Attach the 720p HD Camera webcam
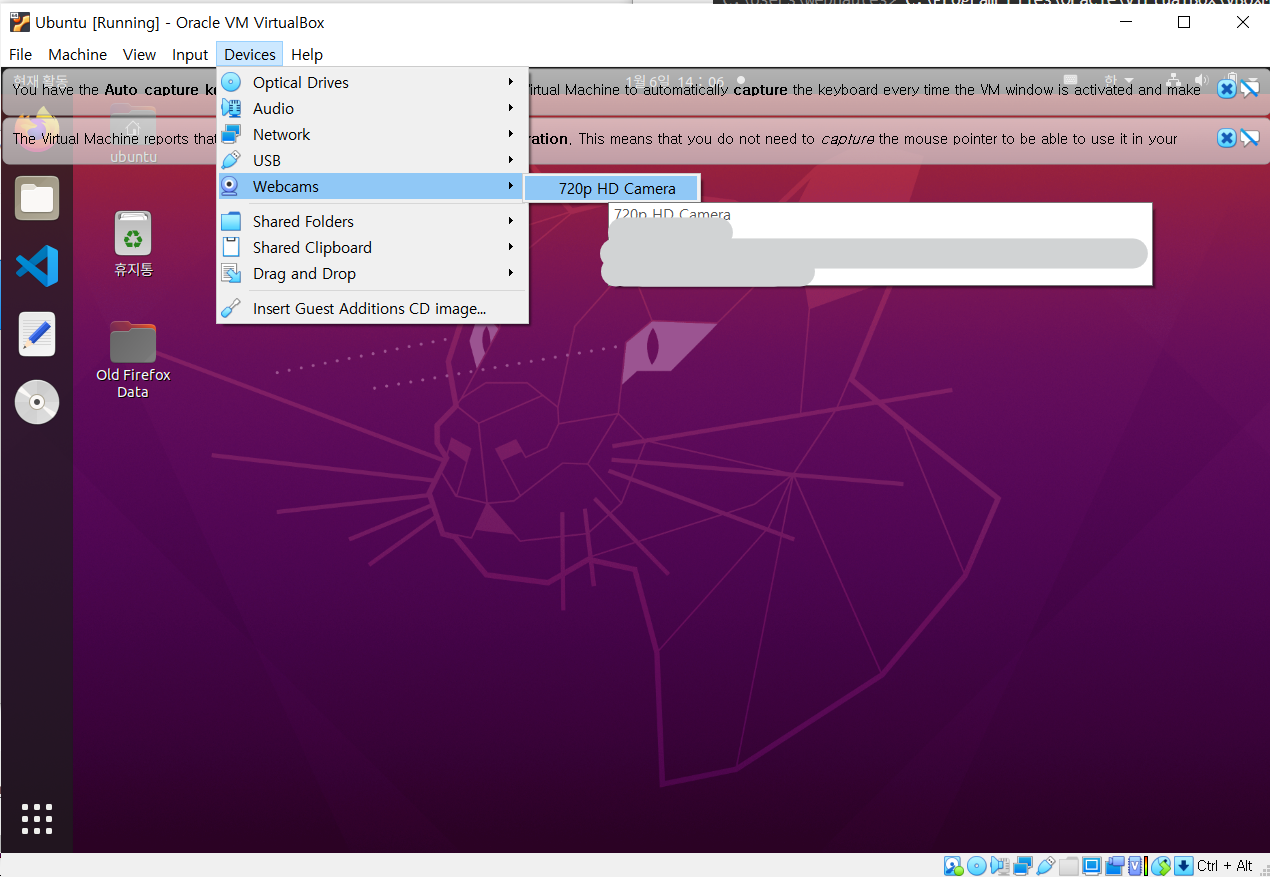Viewport: 1270px width, 877px height. pyautogui.click(x=613, y=188)
